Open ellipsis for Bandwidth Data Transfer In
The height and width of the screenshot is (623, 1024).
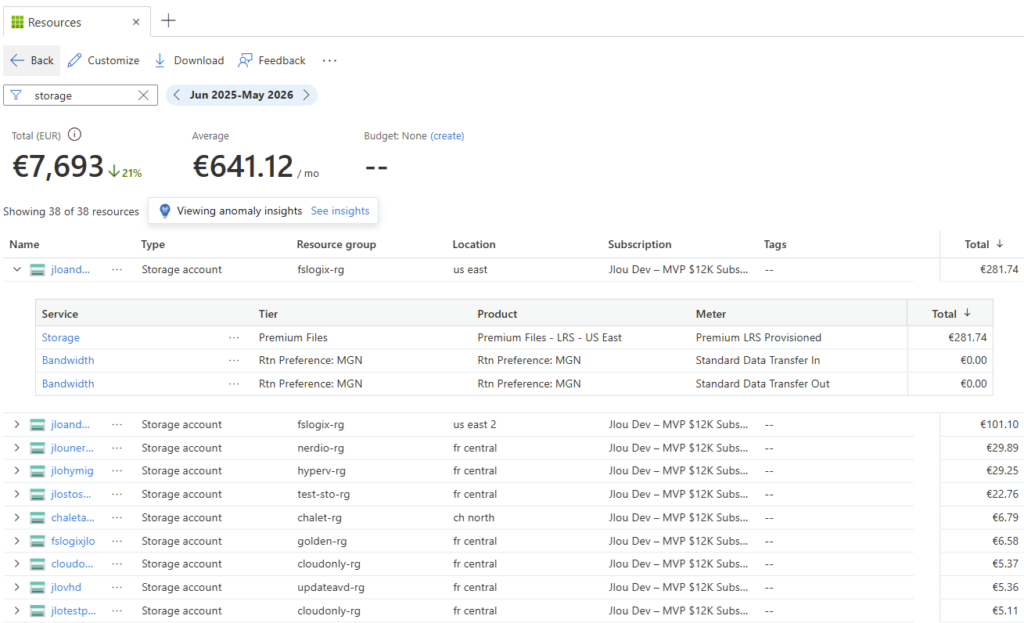234,360
